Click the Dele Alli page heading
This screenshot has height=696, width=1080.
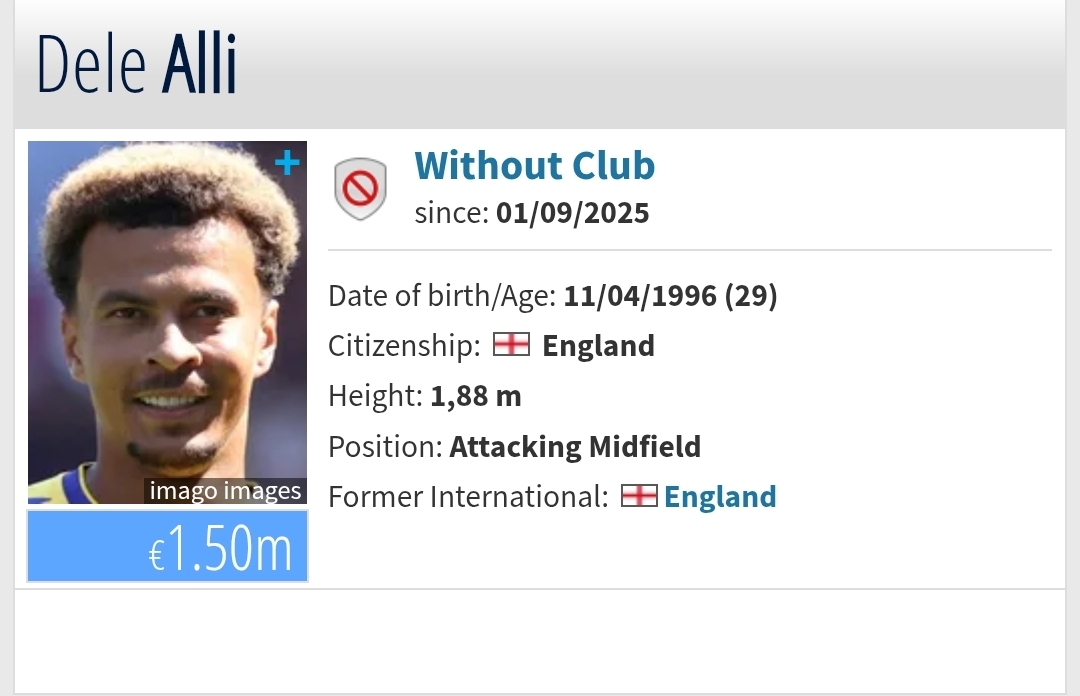137,65
